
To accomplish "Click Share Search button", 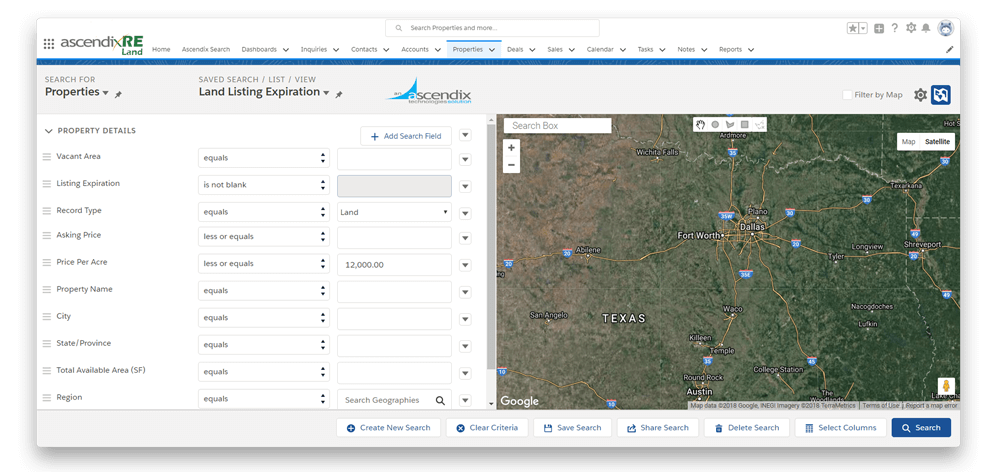I will tap(658, 427).
